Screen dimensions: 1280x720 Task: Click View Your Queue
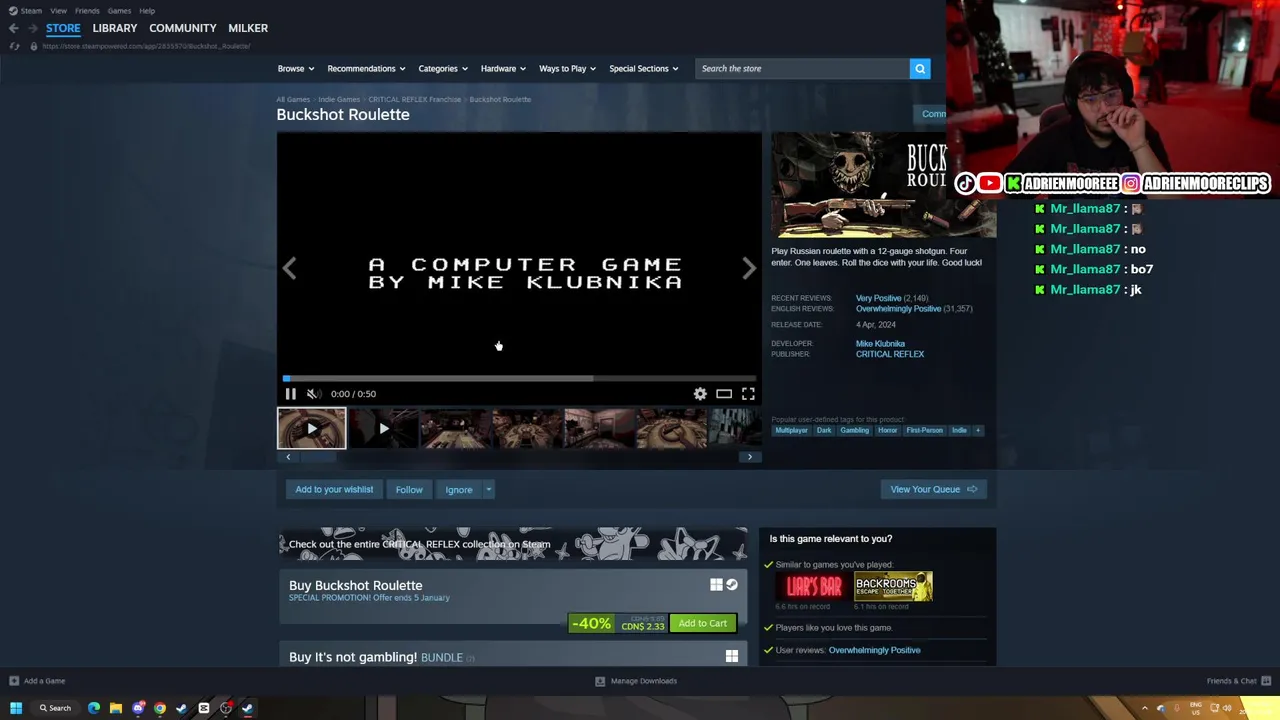point(934,490)
